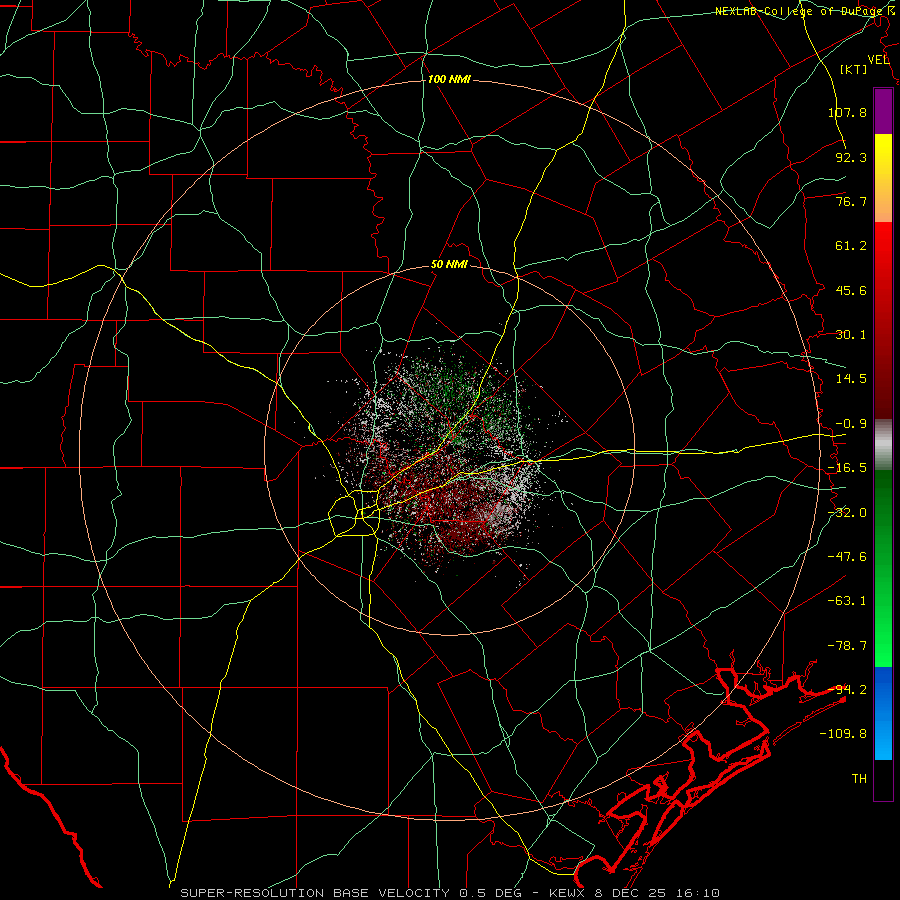Click the 45.6 legend value
Viewport: 900px width, 900px height.
coord(851,290)
